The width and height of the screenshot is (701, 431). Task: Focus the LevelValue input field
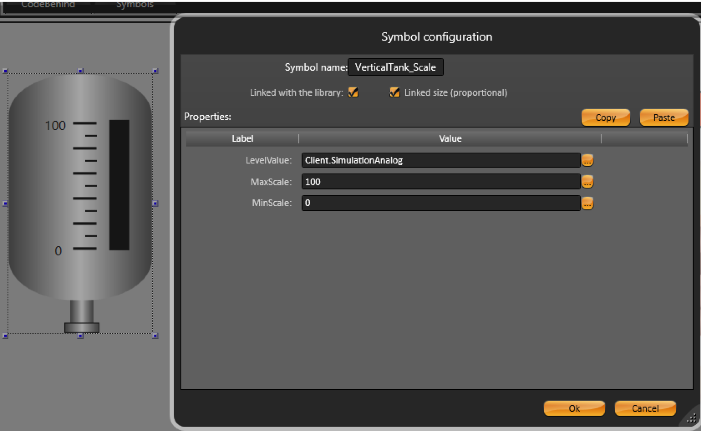[440, 160]
